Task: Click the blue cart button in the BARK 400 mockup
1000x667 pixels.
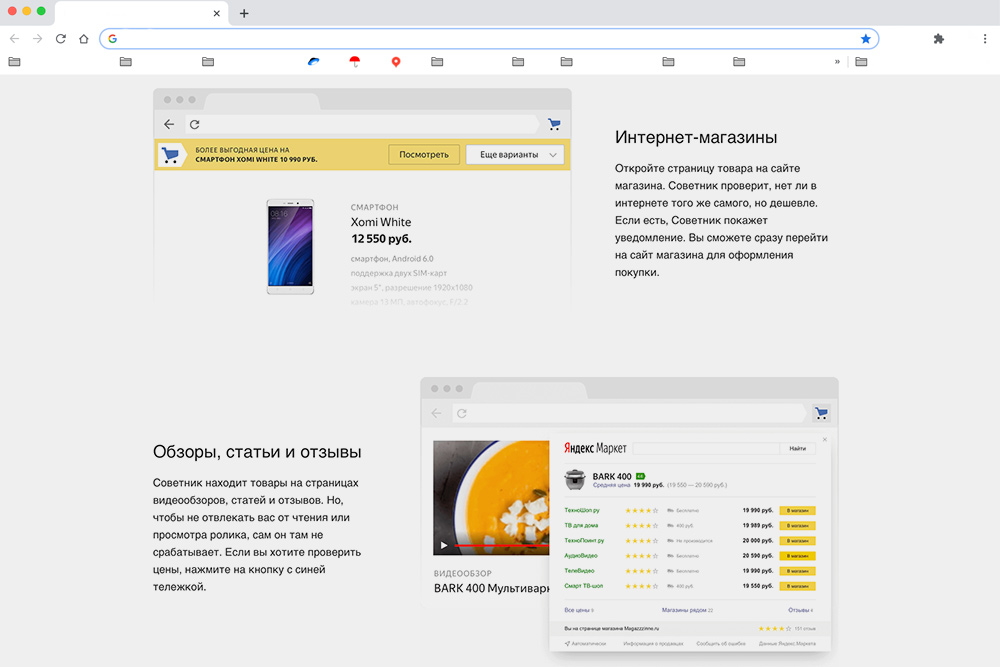Action: (821, 413)
